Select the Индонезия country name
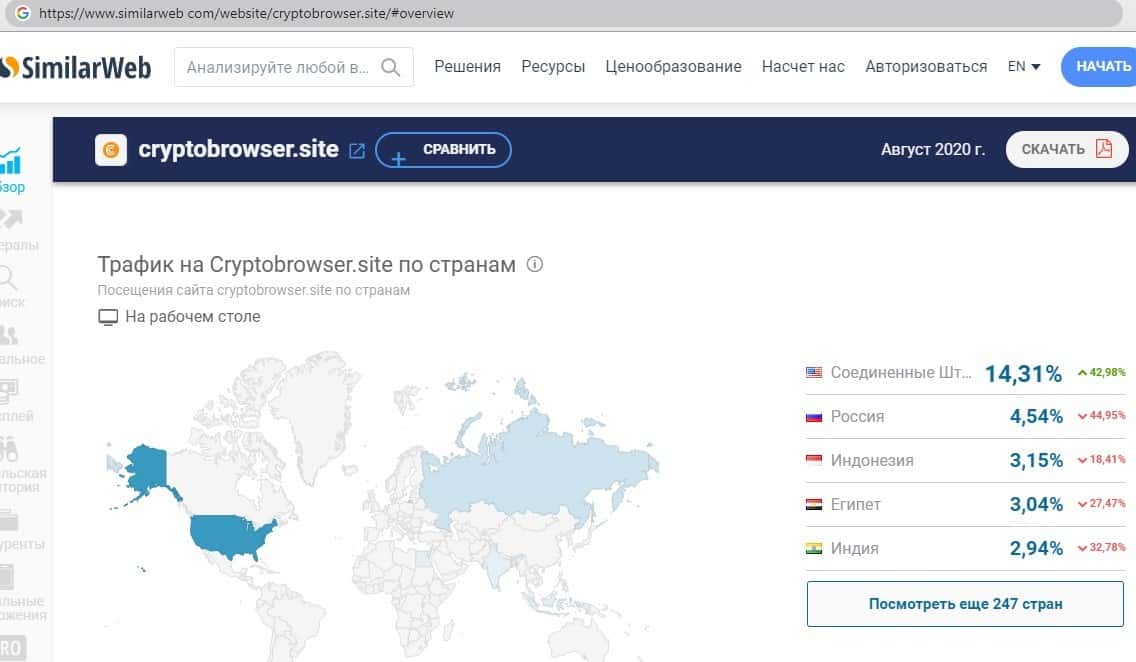Viewport: 1136px width, 662px height. coord(872,461)
